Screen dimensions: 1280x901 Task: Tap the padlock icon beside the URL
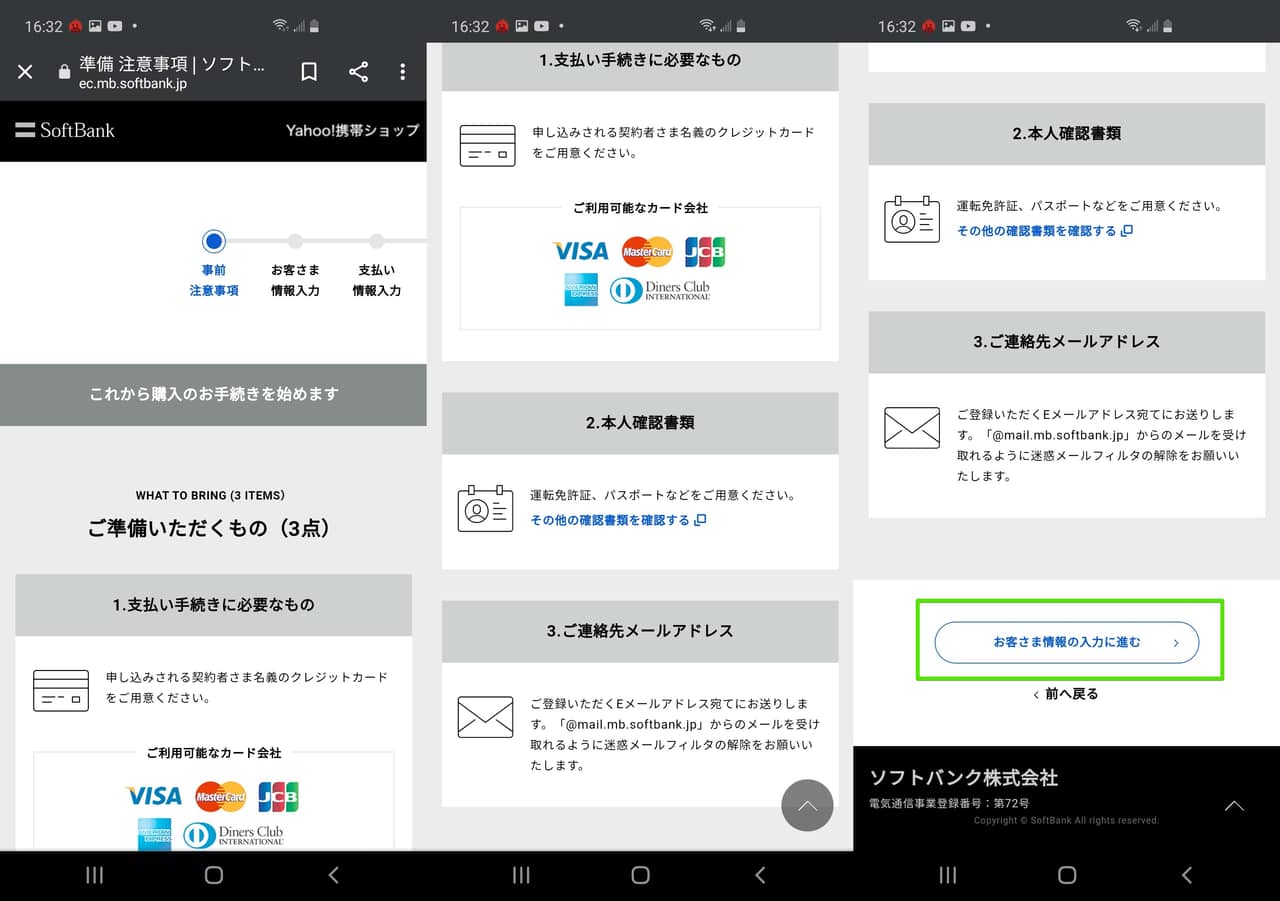click(x=65, y=72)
